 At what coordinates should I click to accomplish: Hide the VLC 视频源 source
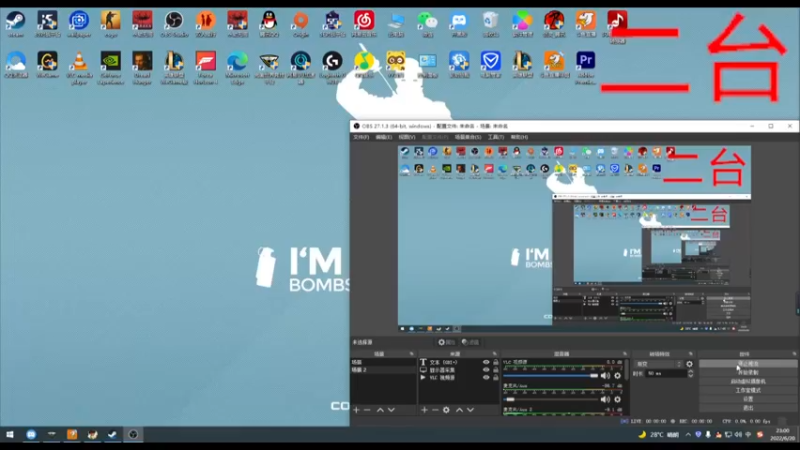tap(486, 378)
